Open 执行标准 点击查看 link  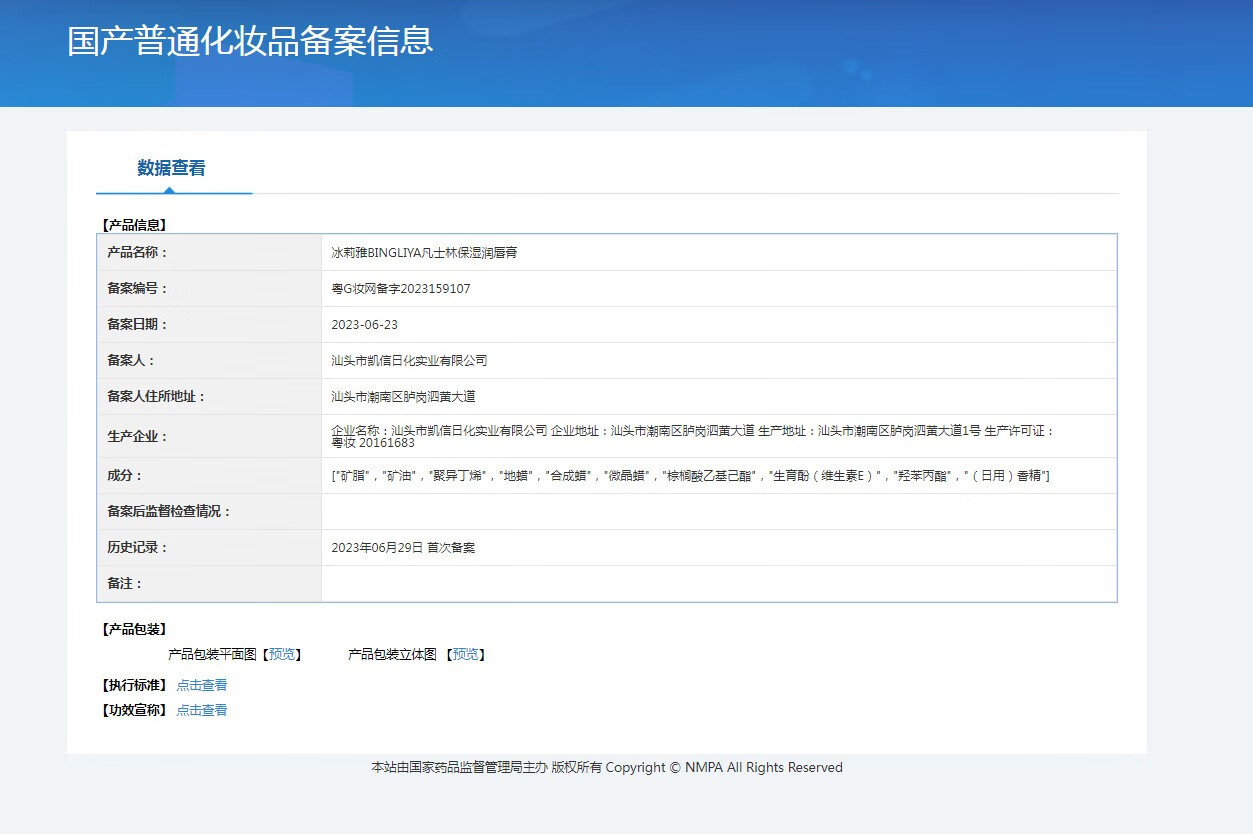[x=202, y=685]
